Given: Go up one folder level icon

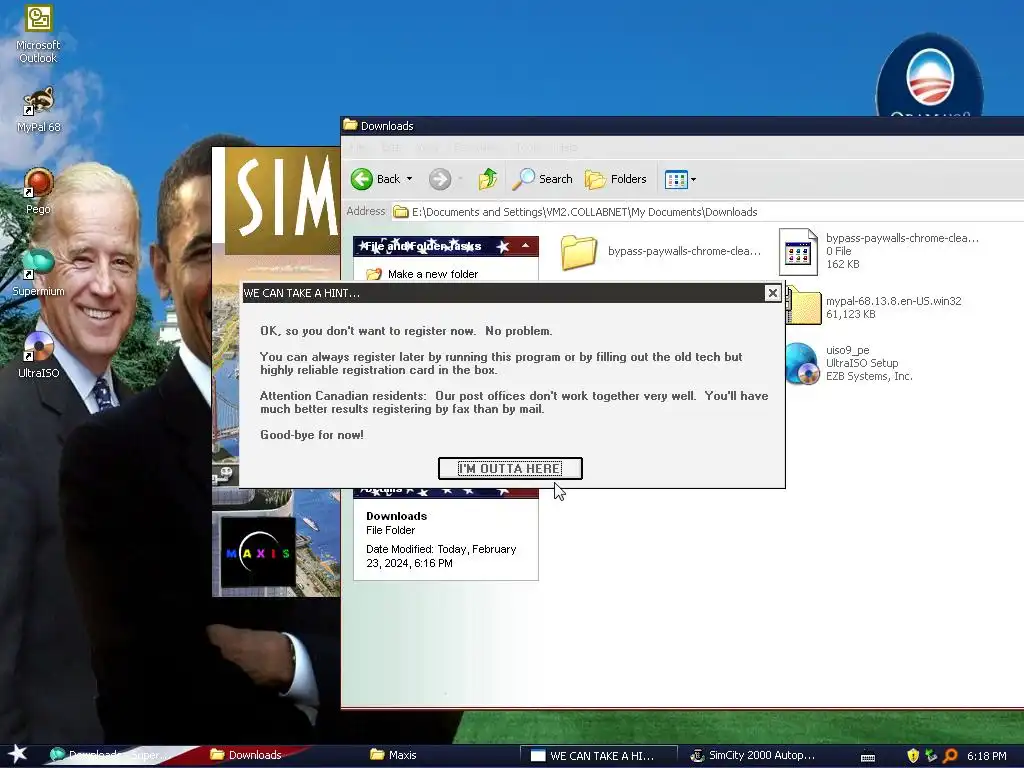Looking at the screenshot, I should [x=488, y=179].
